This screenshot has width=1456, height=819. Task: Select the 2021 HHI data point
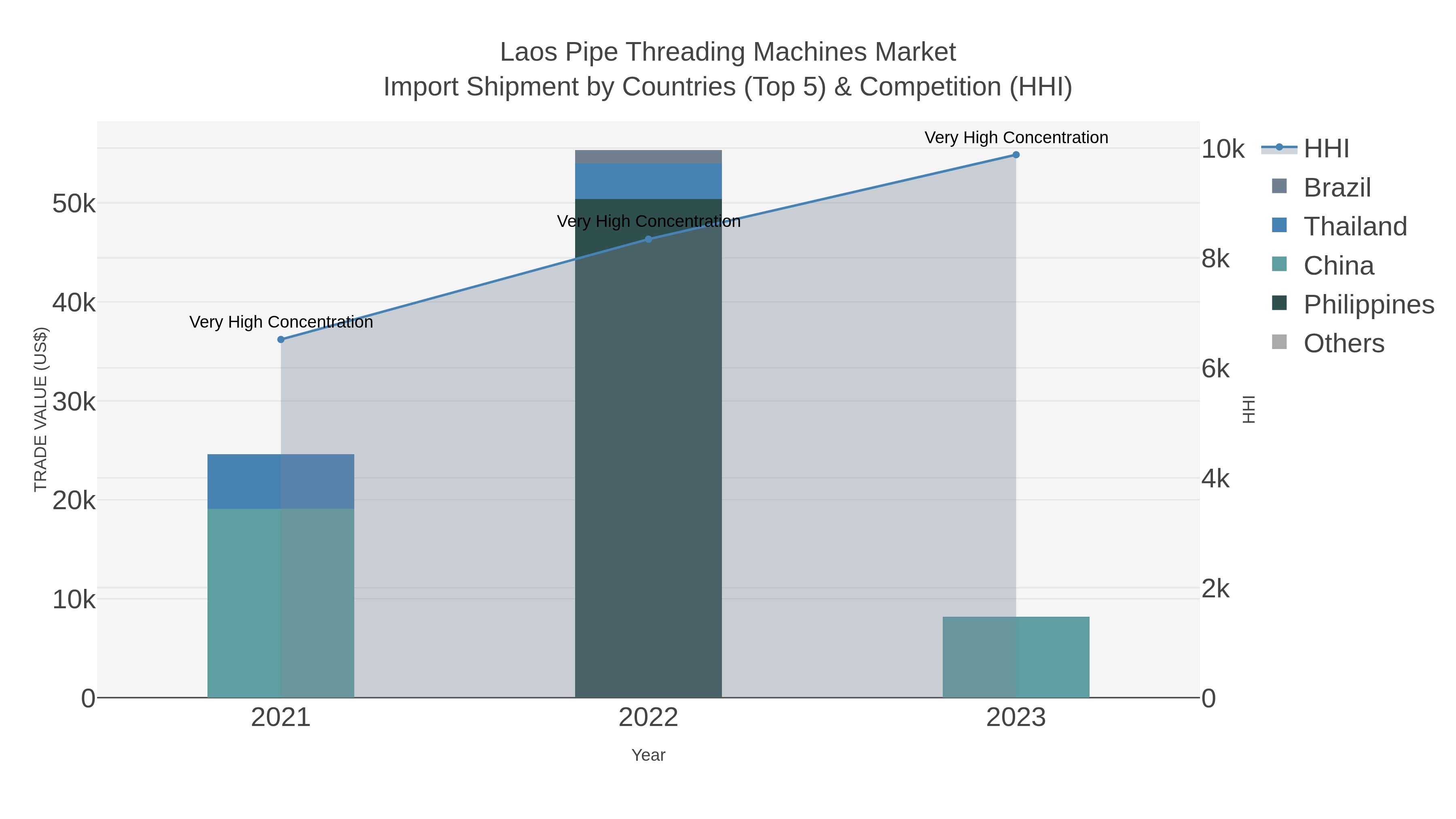coord(281,339)
